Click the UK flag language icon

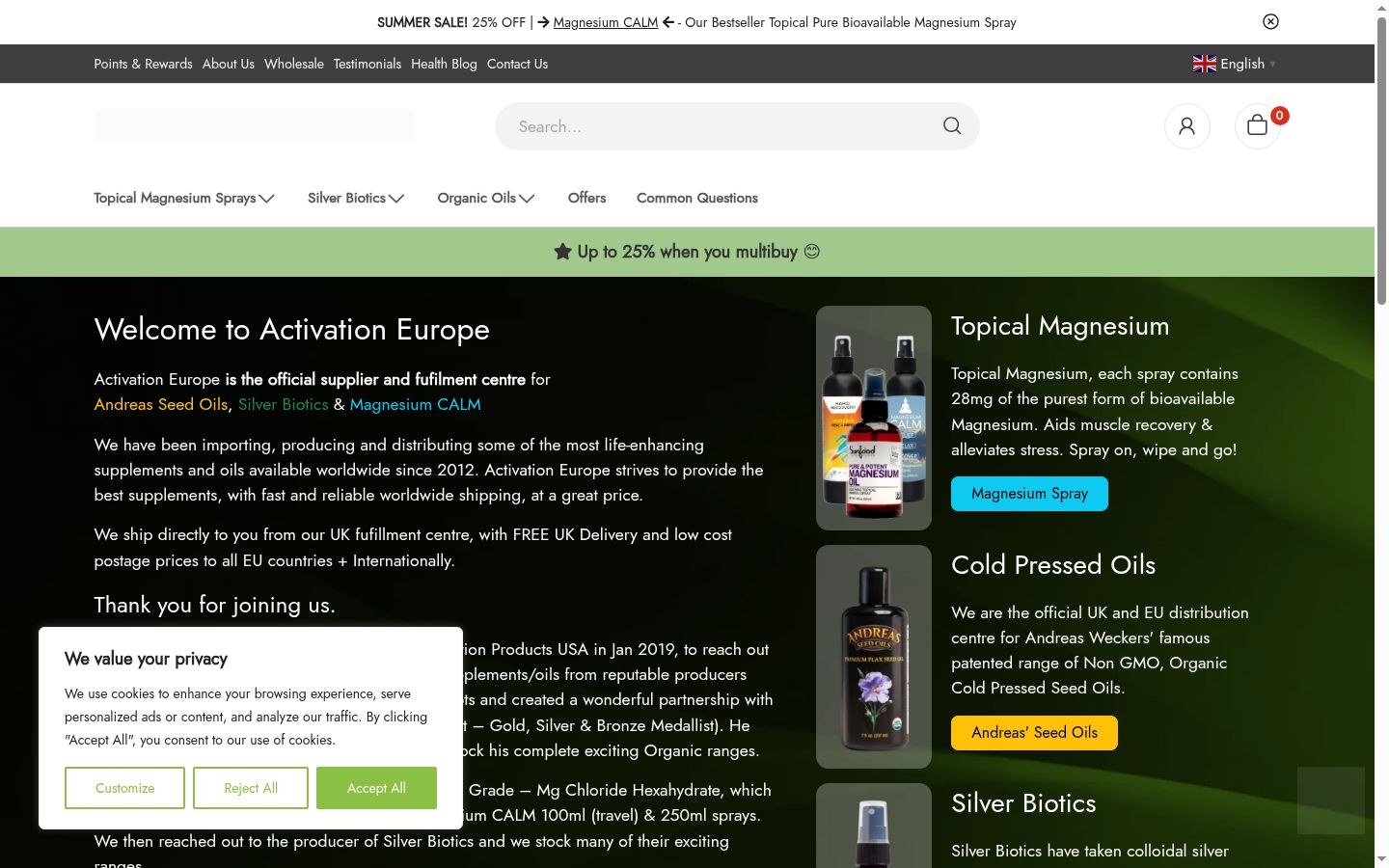click(1204, 64)
